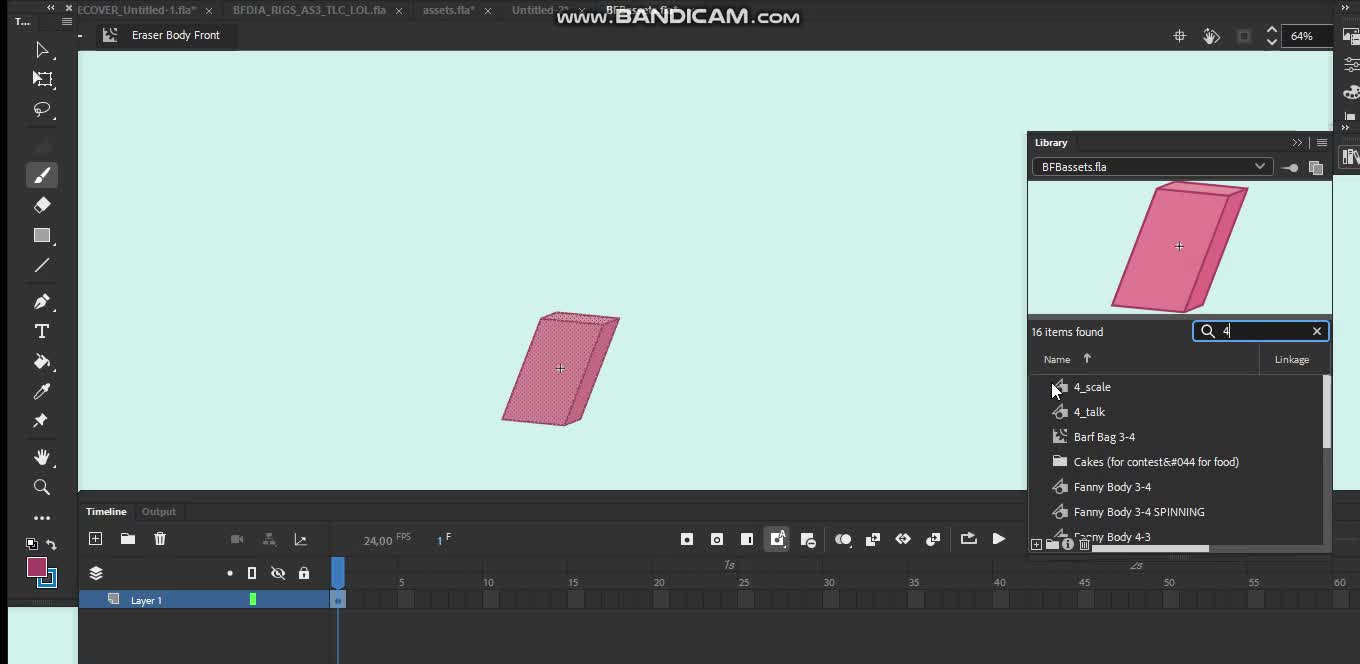Open the BFBassets.fla library document dropdown
The image size is (1360, 664).
click(x=1151, y=167)
